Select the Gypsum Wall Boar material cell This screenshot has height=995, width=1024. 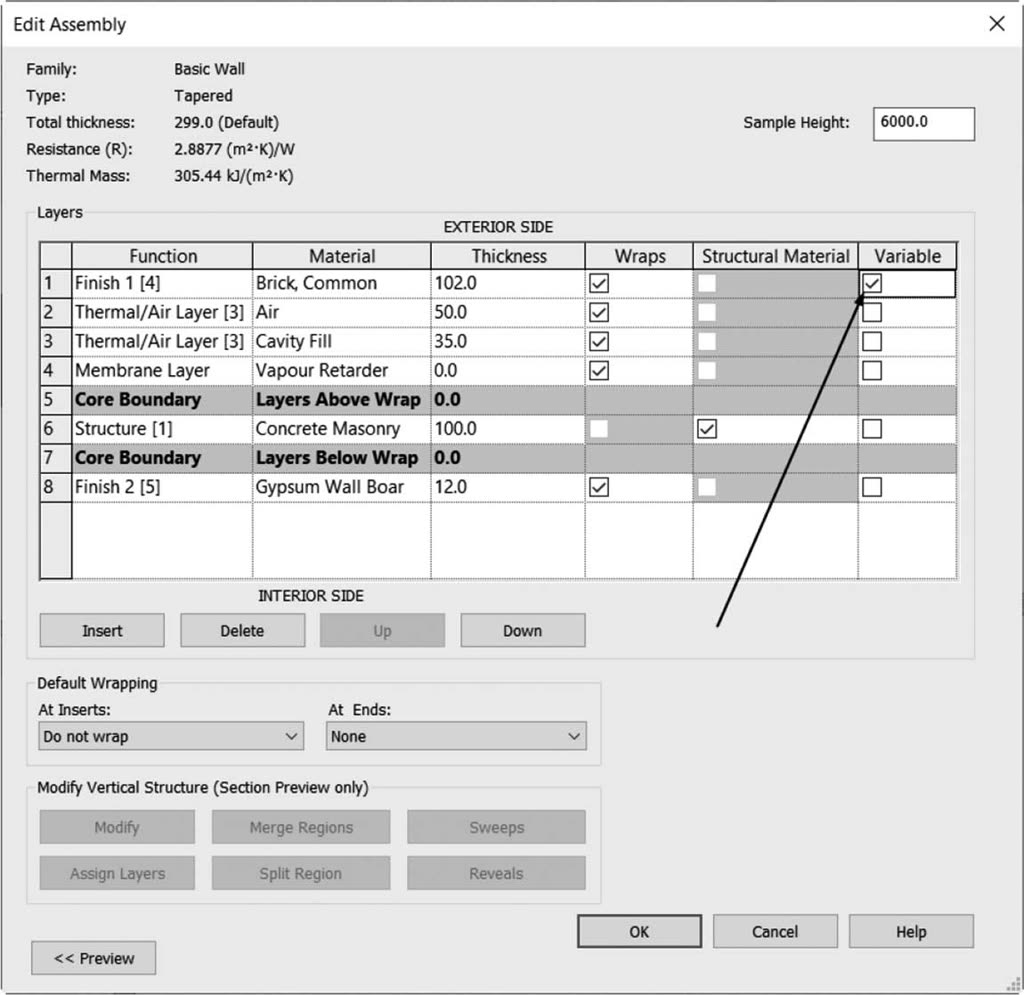[x=342, y=487]
